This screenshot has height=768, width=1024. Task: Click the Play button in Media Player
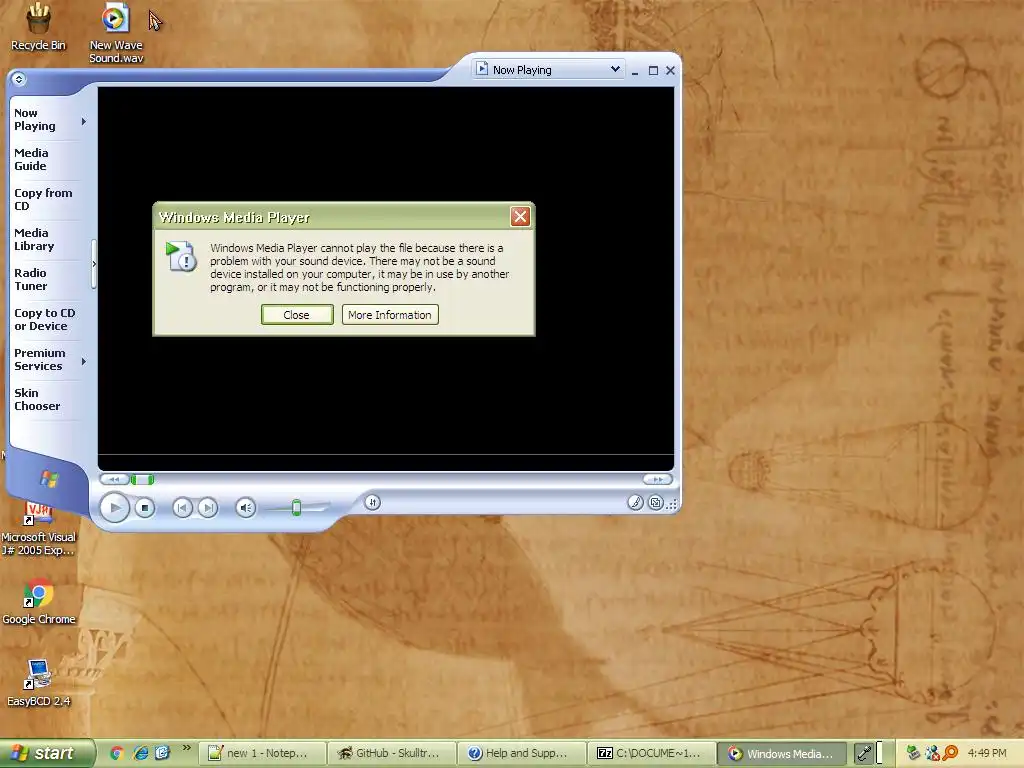click(115, 507)
